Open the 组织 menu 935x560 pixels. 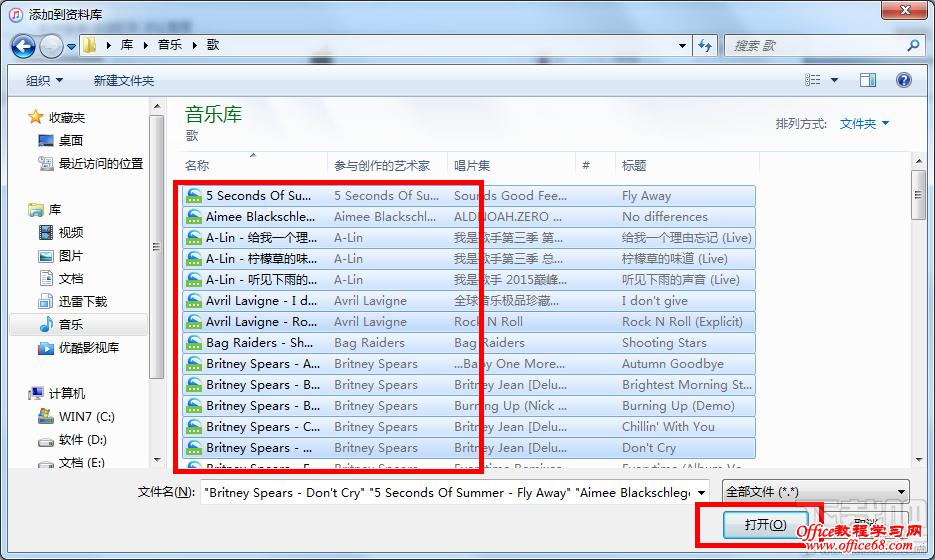point(44,81)
